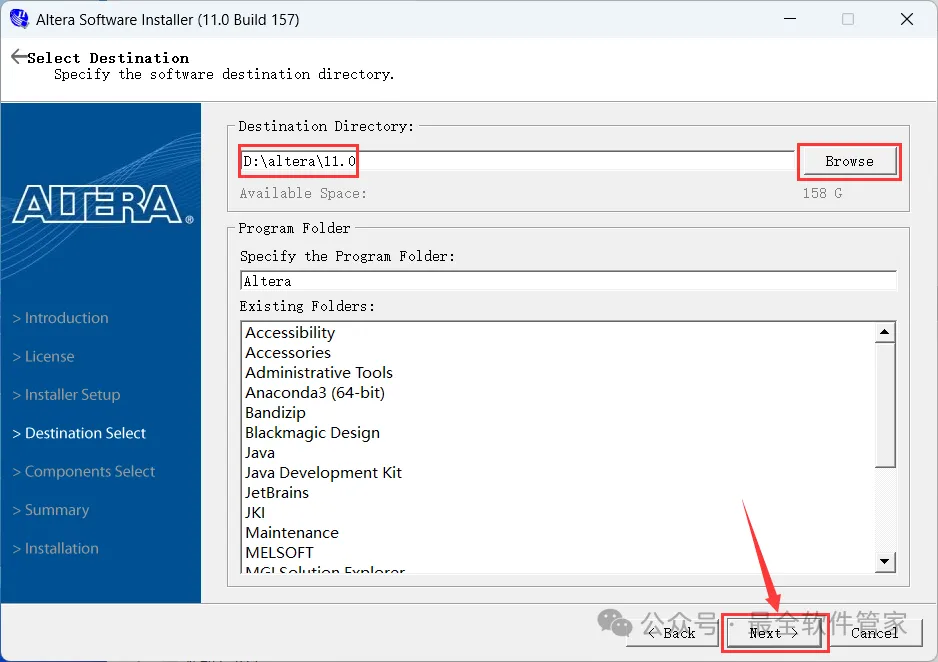Screen dimensions: 938x662
Task: Click the Summary step in the sidebar
Action: [x=51, y=510]
